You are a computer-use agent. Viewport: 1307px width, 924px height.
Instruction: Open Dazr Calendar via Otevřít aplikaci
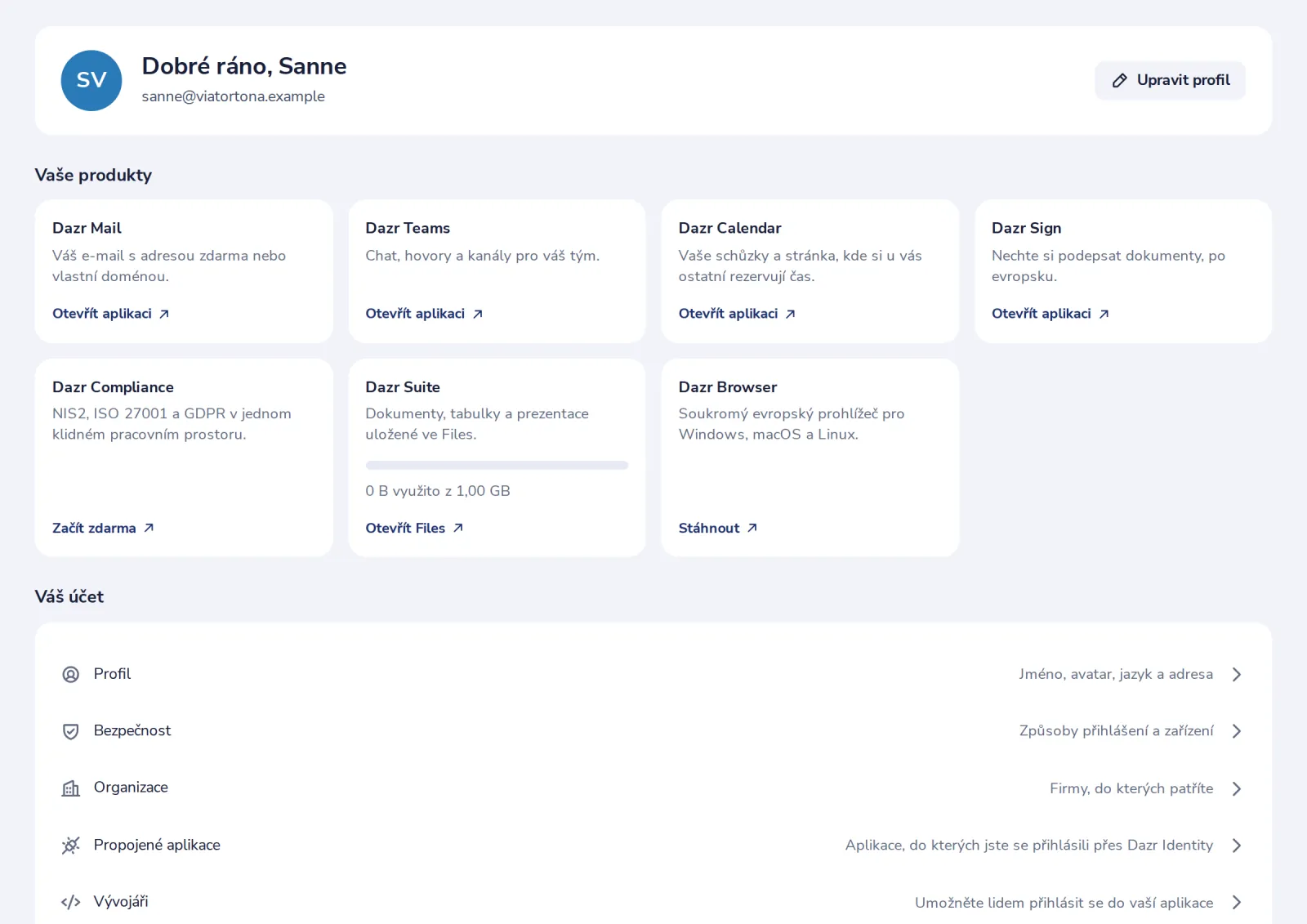[737, 314]
